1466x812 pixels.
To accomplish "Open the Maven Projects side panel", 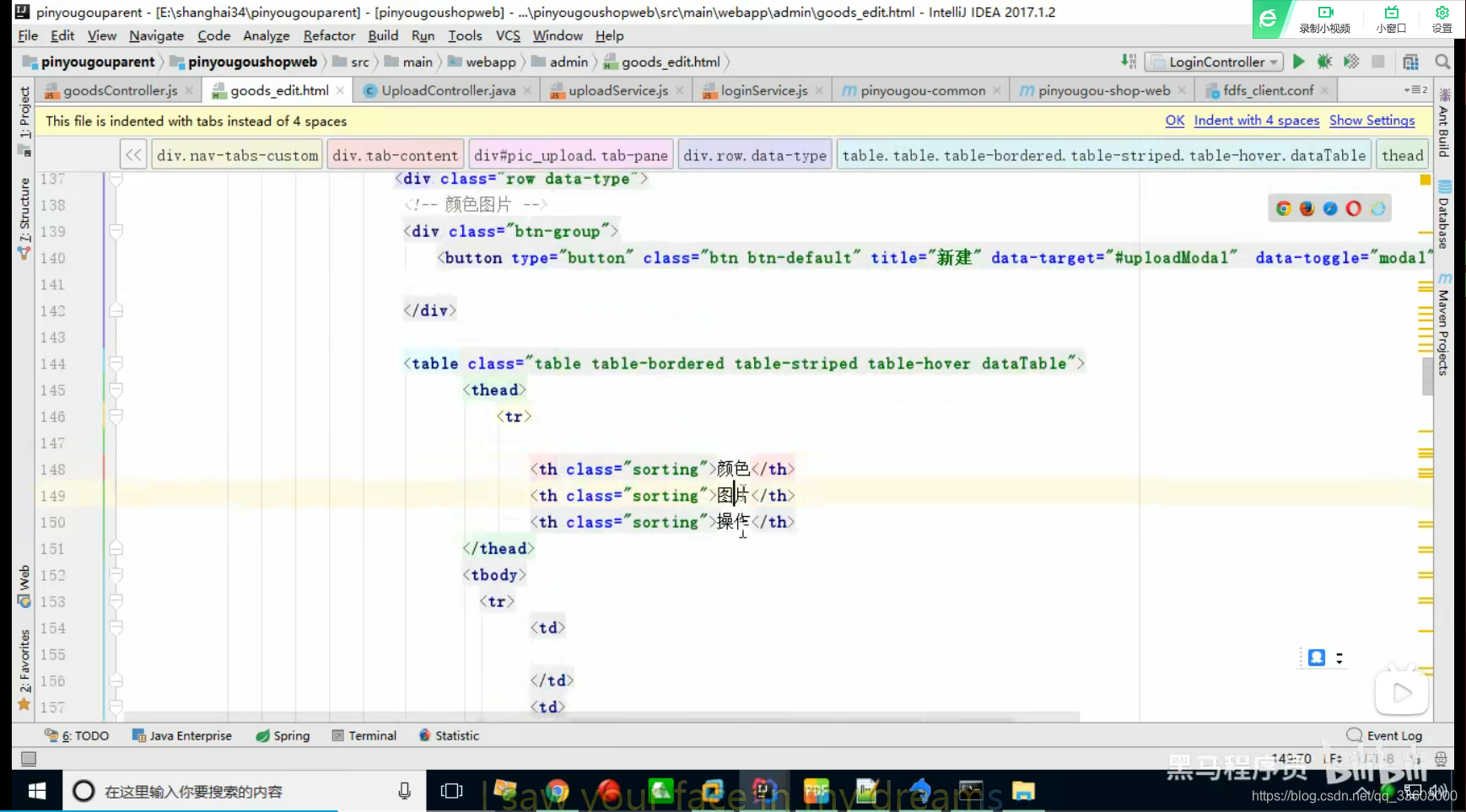I will coord(1444,325).
